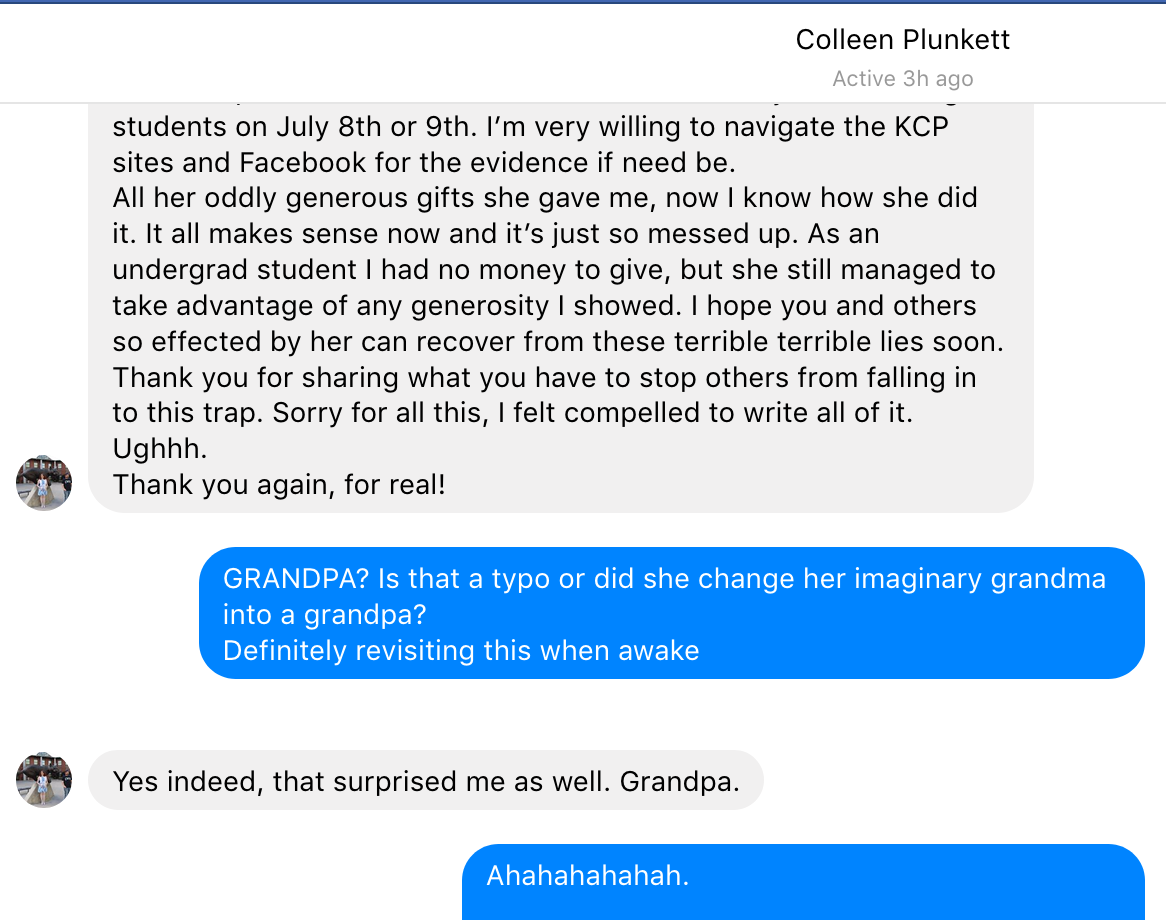The image size is (1166, 920).
Task: Click the blue window bar at the top
Action: click(x=583, y=2)
